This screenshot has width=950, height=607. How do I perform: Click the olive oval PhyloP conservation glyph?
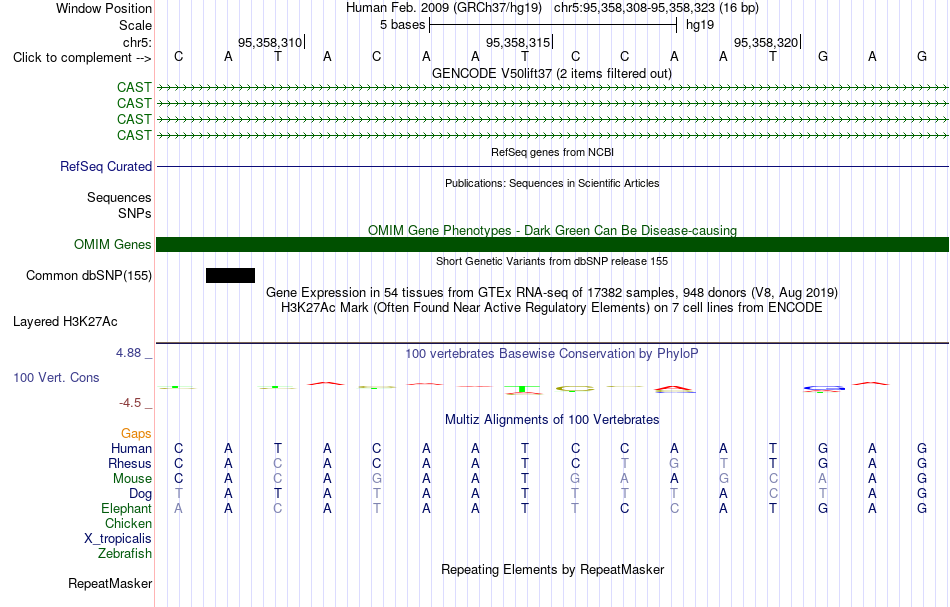(575, 389)
